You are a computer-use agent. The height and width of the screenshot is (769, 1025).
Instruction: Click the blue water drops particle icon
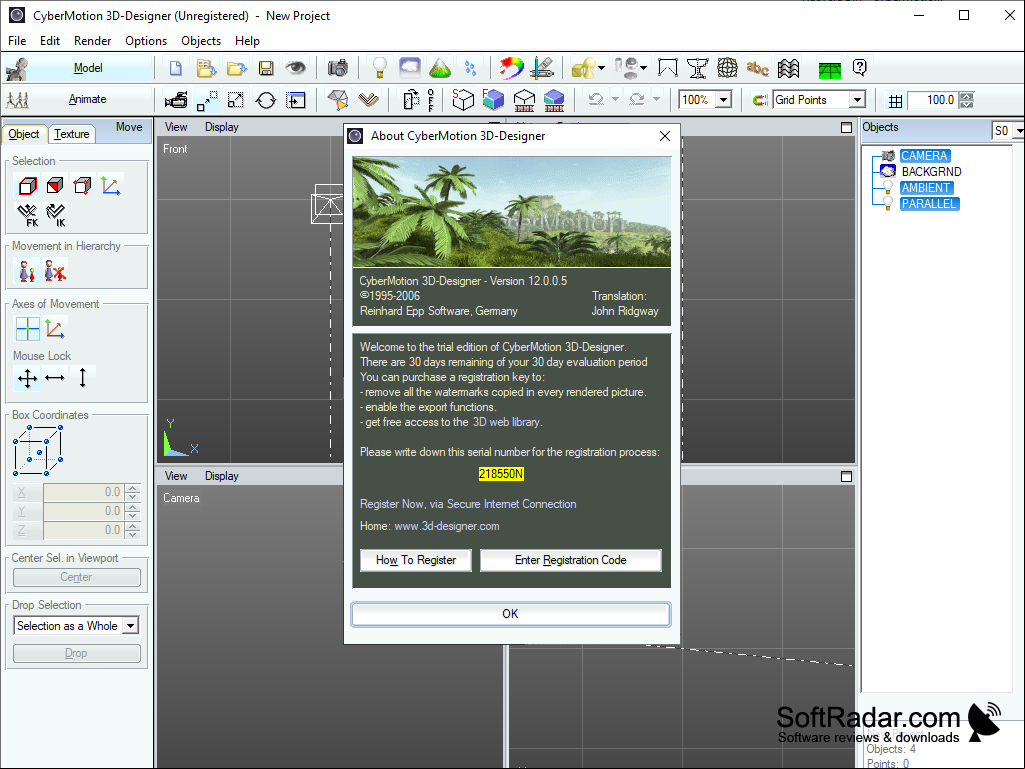tap(470, 68)
